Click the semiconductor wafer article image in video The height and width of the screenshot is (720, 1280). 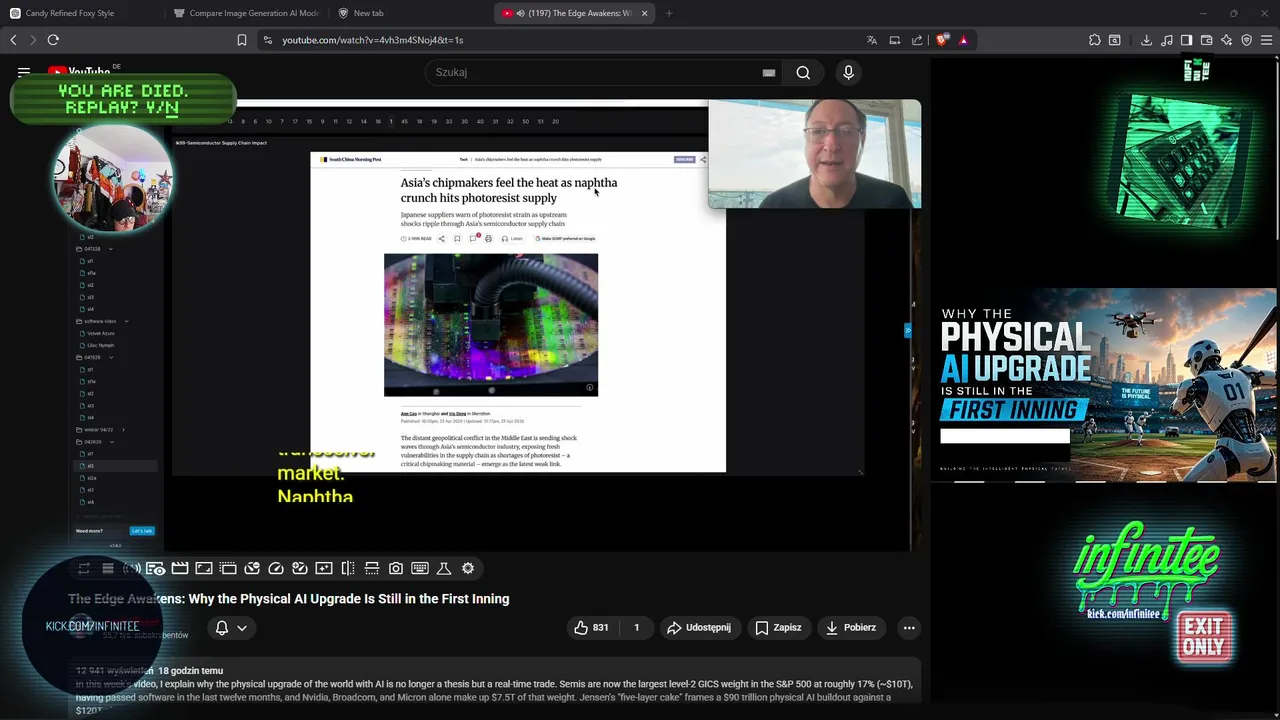tap(491, 325)
